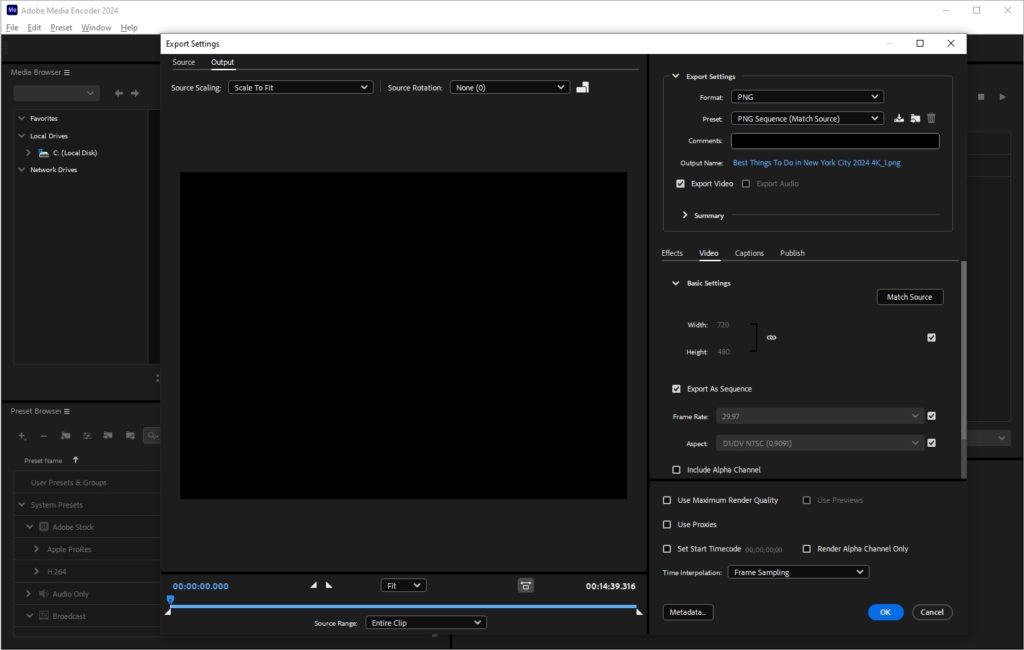Switch to the Captions tab
The height and width of the screenshot is (650, 1024).
[x=749, y=253]
